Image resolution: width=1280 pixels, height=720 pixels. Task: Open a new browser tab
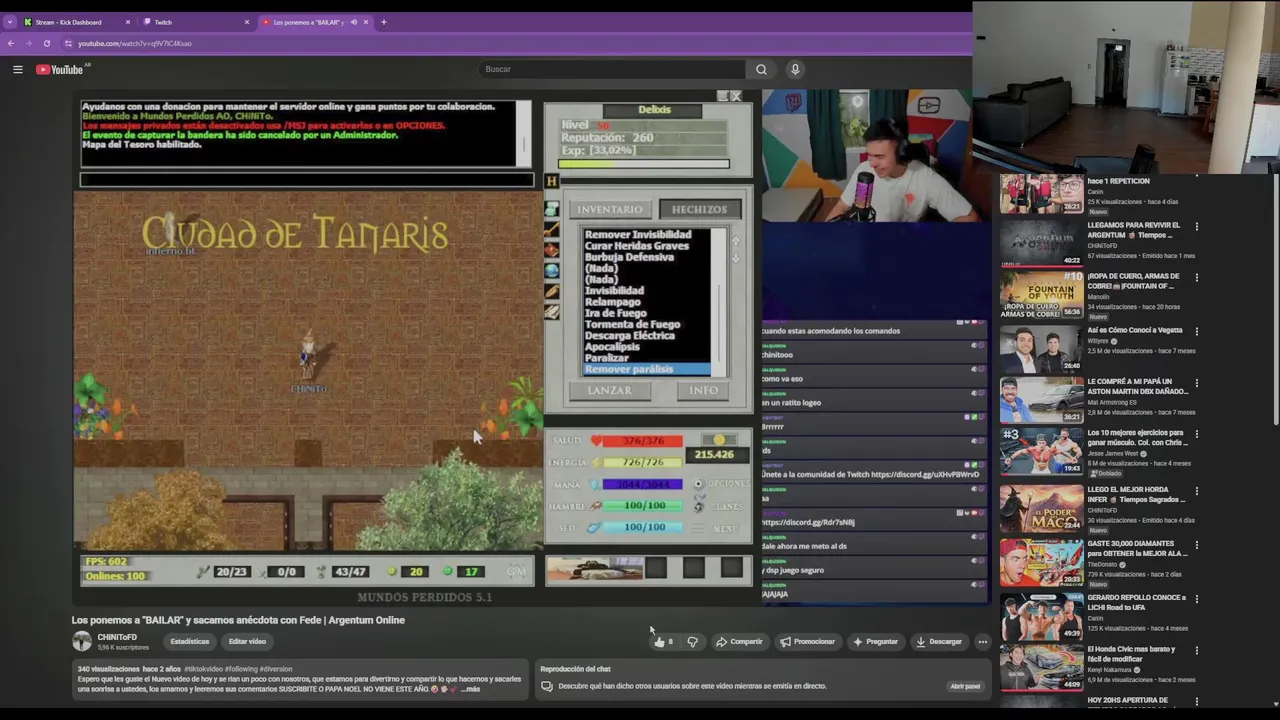click(383, 22)
